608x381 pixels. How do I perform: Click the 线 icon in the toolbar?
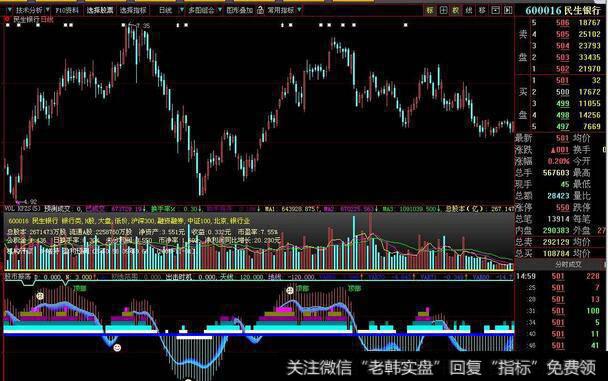coord(469,10)
